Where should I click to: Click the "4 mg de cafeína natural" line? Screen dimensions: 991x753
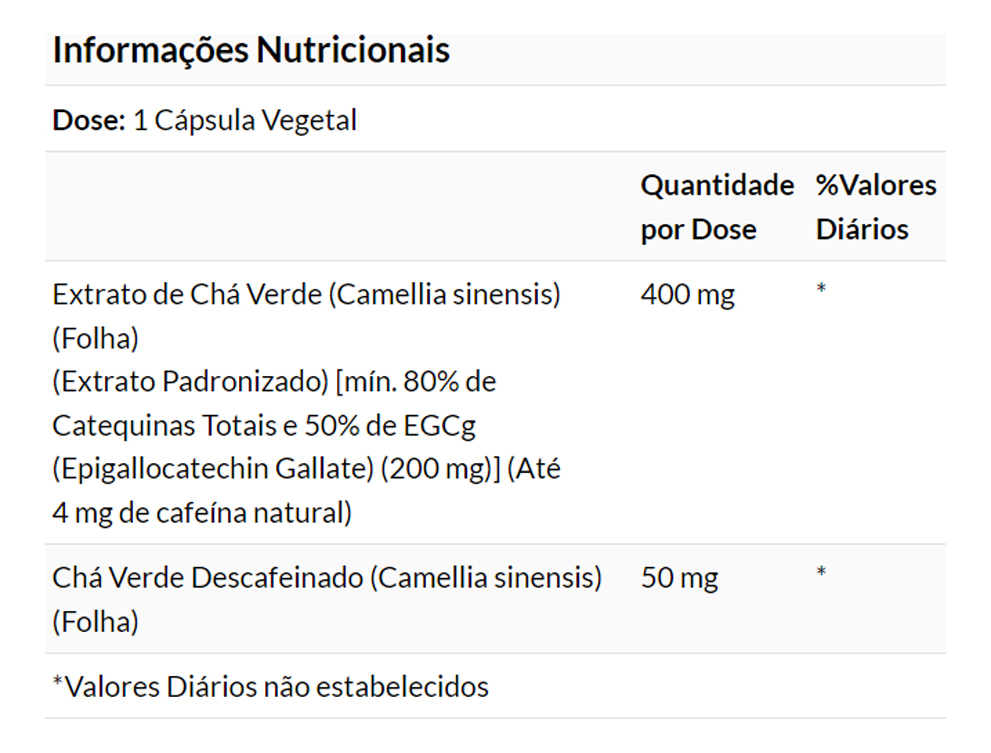201,514
